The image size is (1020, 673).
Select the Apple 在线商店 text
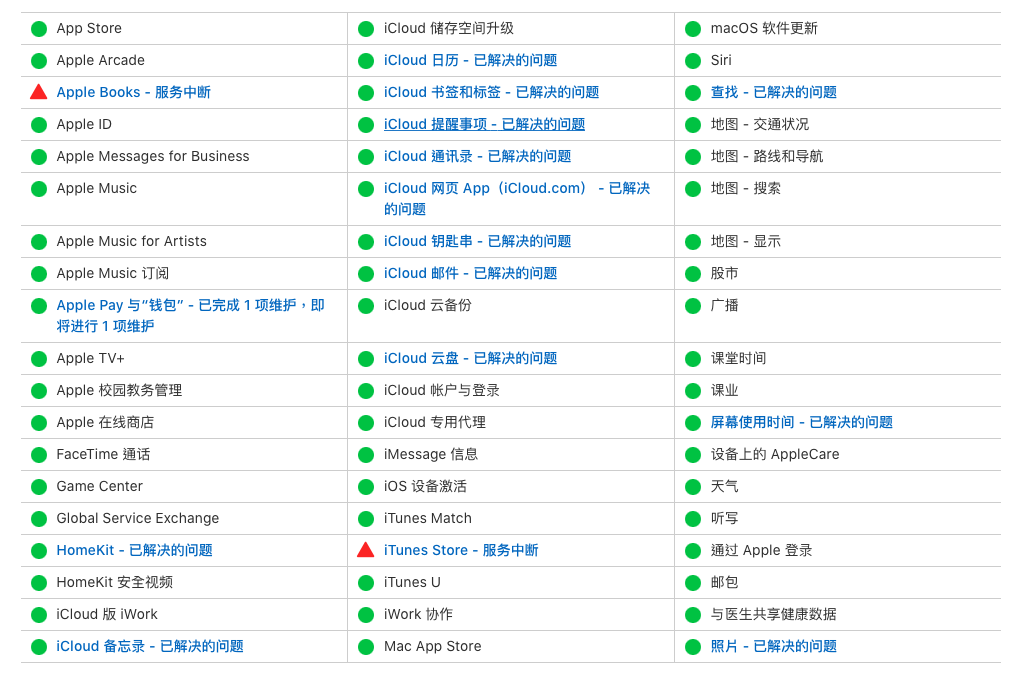pos(105,422)
